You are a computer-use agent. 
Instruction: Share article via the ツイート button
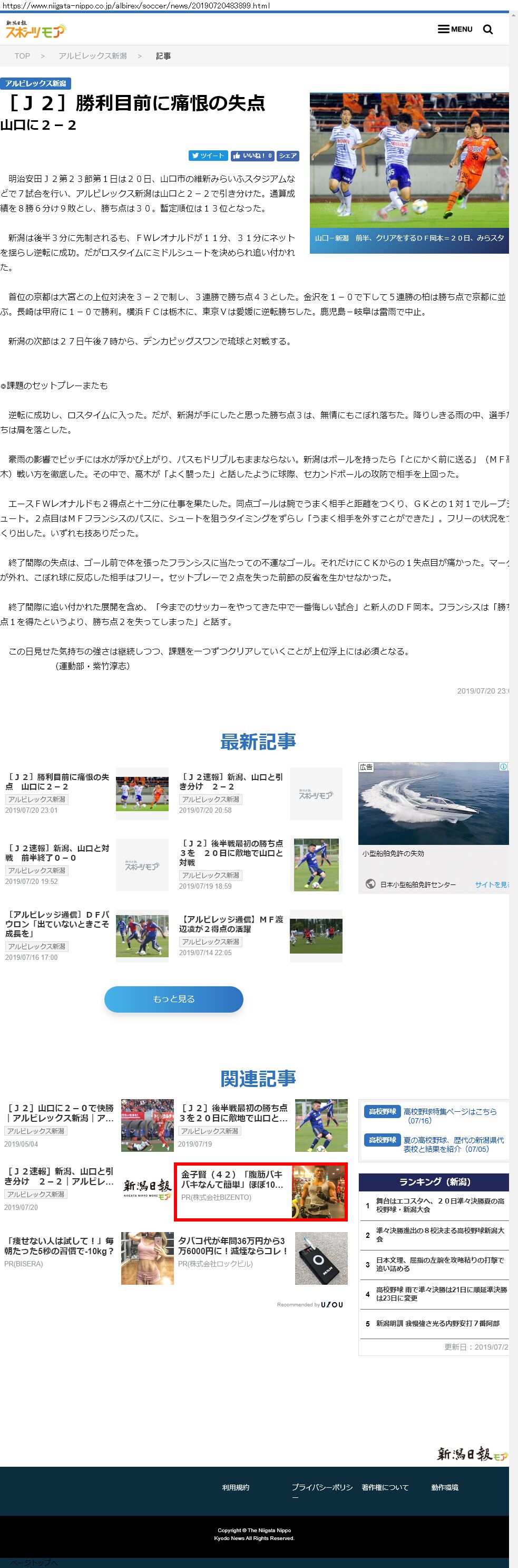coord(208,155)
